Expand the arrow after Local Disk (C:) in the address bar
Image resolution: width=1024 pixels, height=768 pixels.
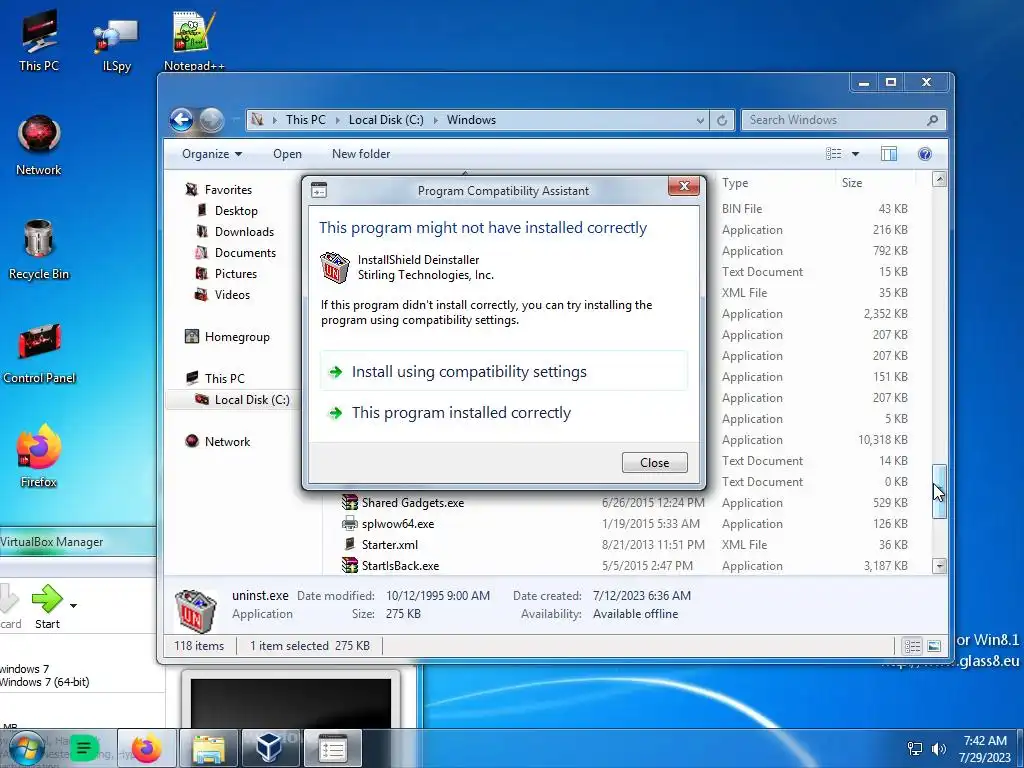[436, 120]
